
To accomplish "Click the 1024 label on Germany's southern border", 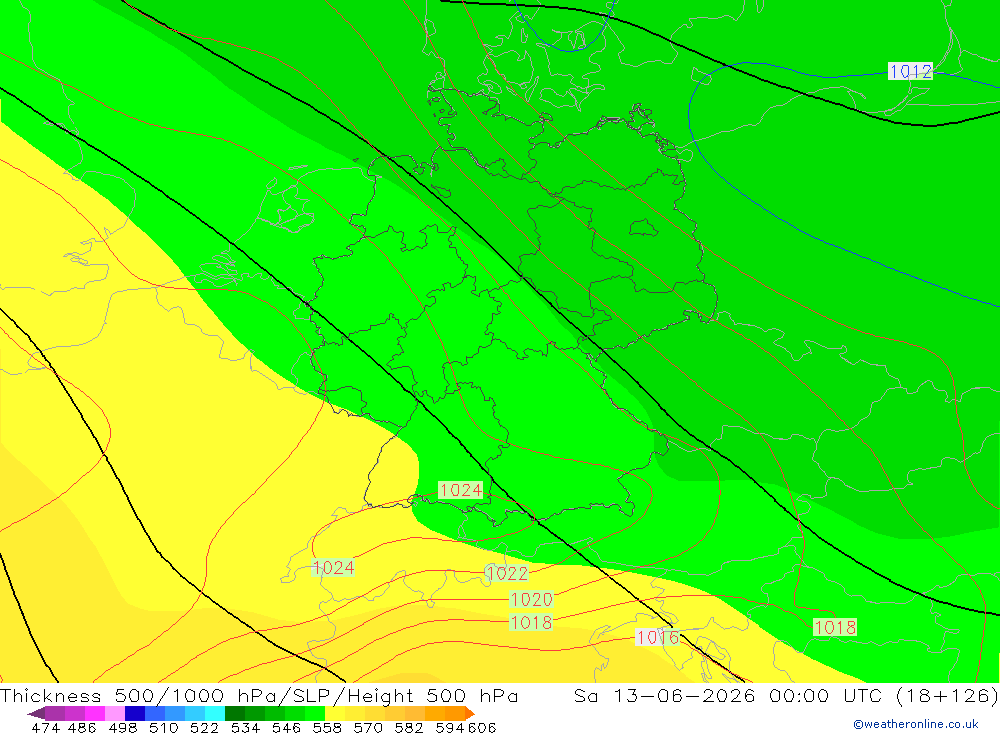I will (x=460, y=490).
